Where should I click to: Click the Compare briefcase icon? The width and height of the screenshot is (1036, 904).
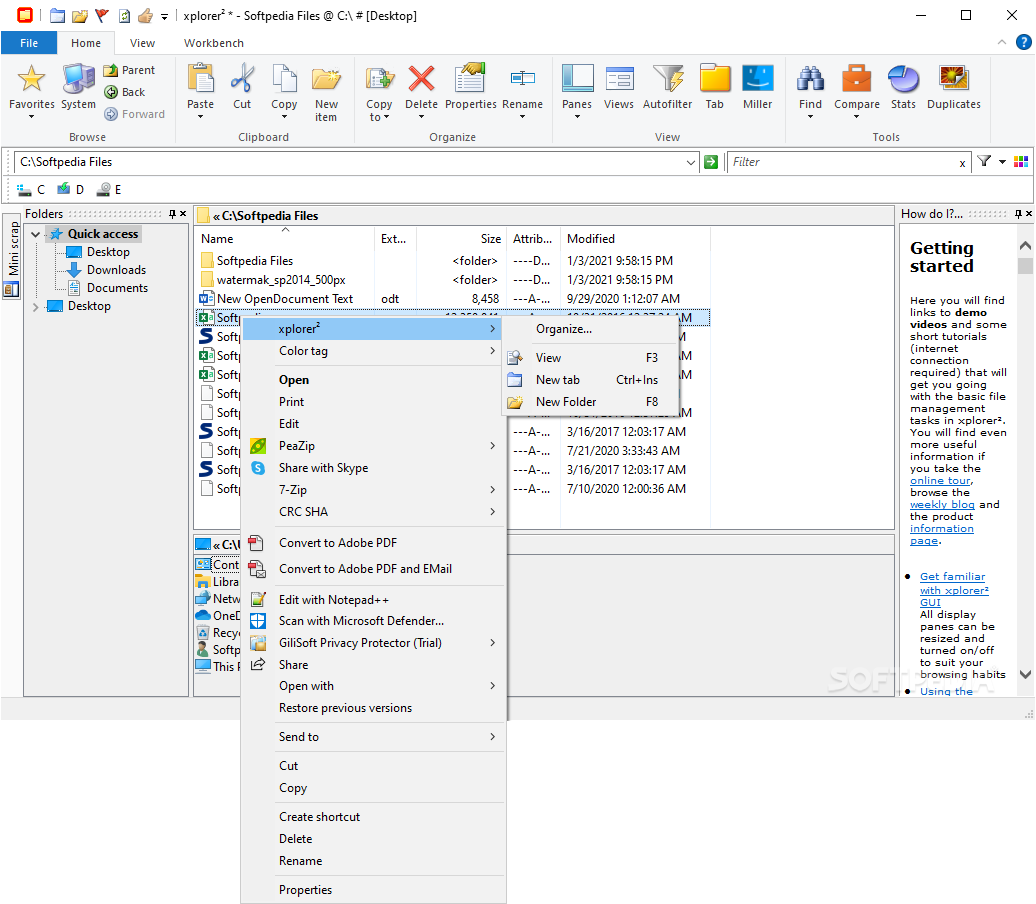856,79
